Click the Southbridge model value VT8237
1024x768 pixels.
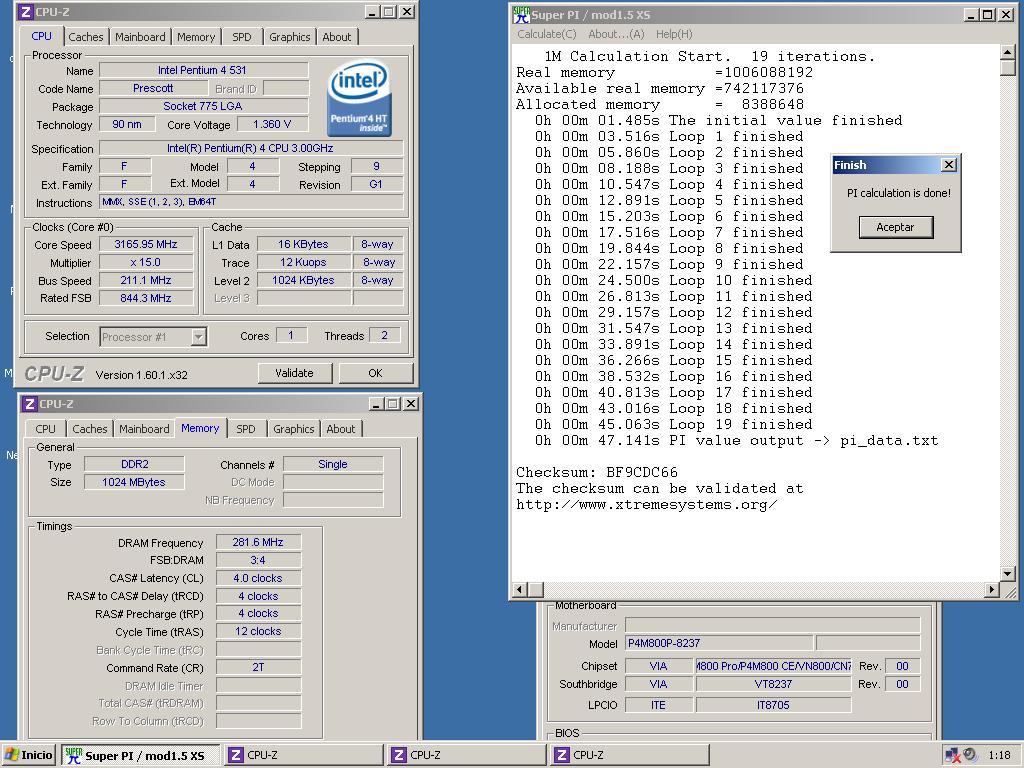773,684
